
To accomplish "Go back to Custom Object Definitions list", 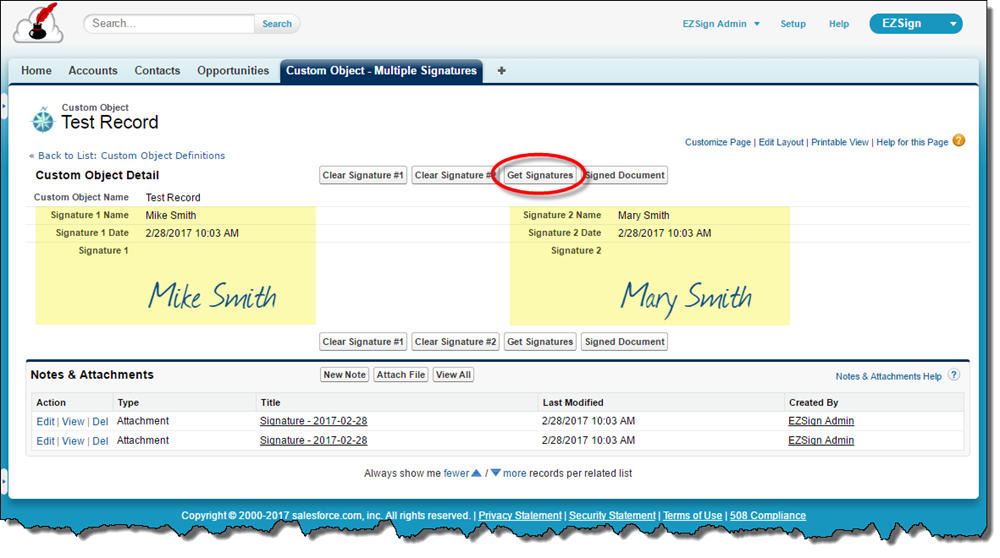I will pyautogui.click(x=130, y=156).
